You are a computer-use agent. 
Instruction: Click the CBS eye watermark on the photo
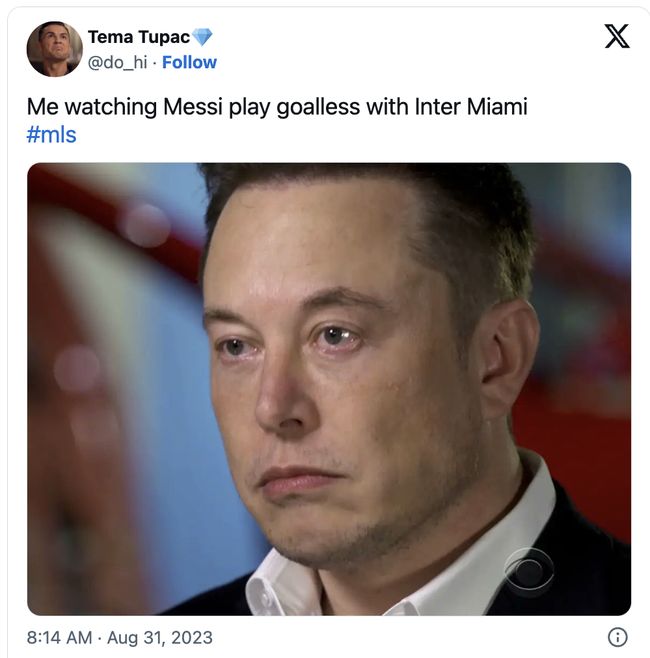click(529, 569)
